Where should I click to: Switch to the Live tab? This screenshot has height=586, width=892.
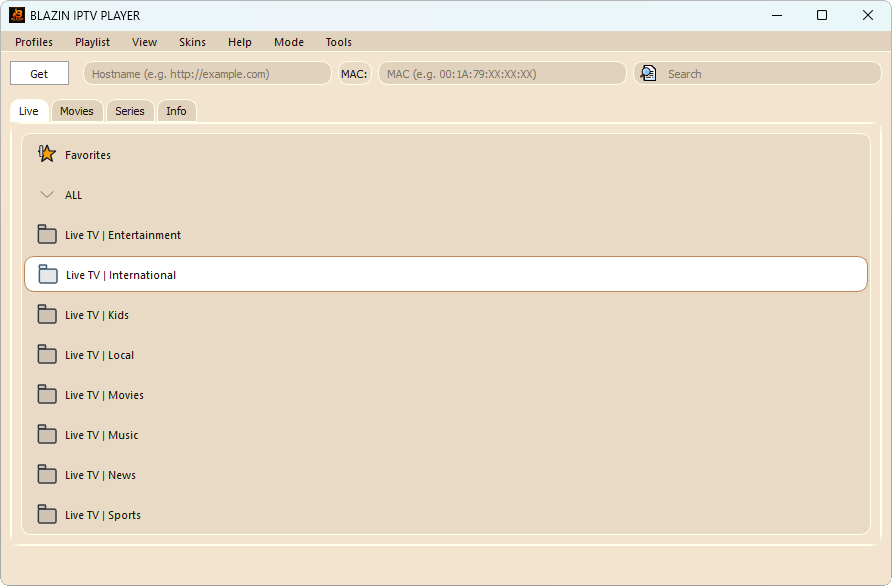[x=29, y=111]
